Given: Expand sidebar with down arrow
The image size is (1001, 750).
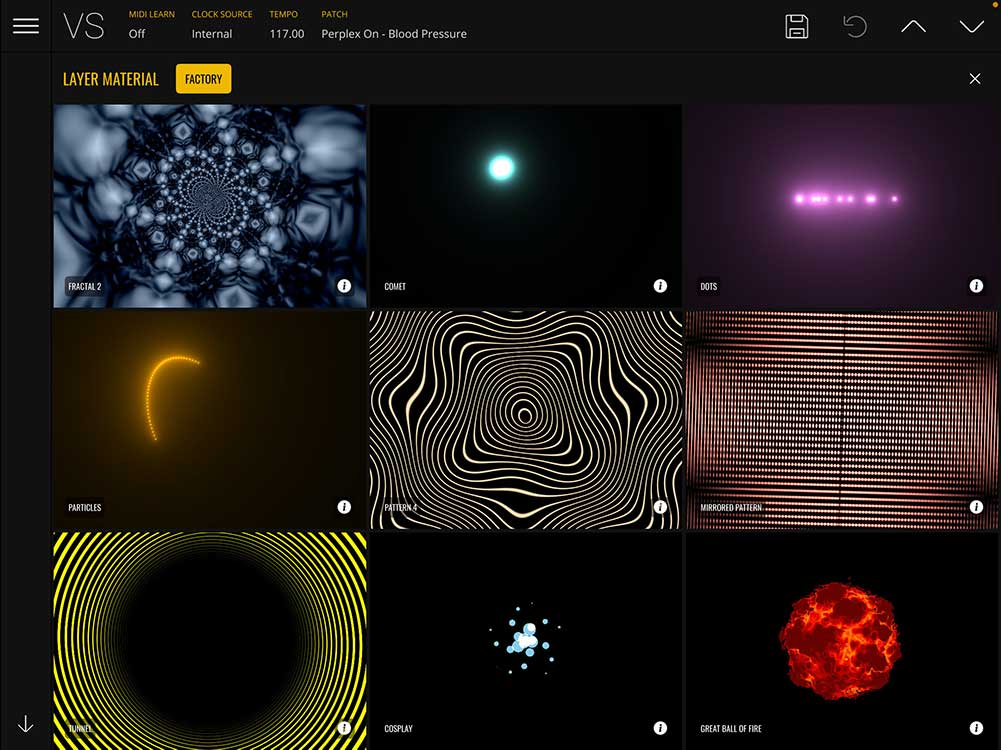Looking at the screenshot, I should click(26, 724).
